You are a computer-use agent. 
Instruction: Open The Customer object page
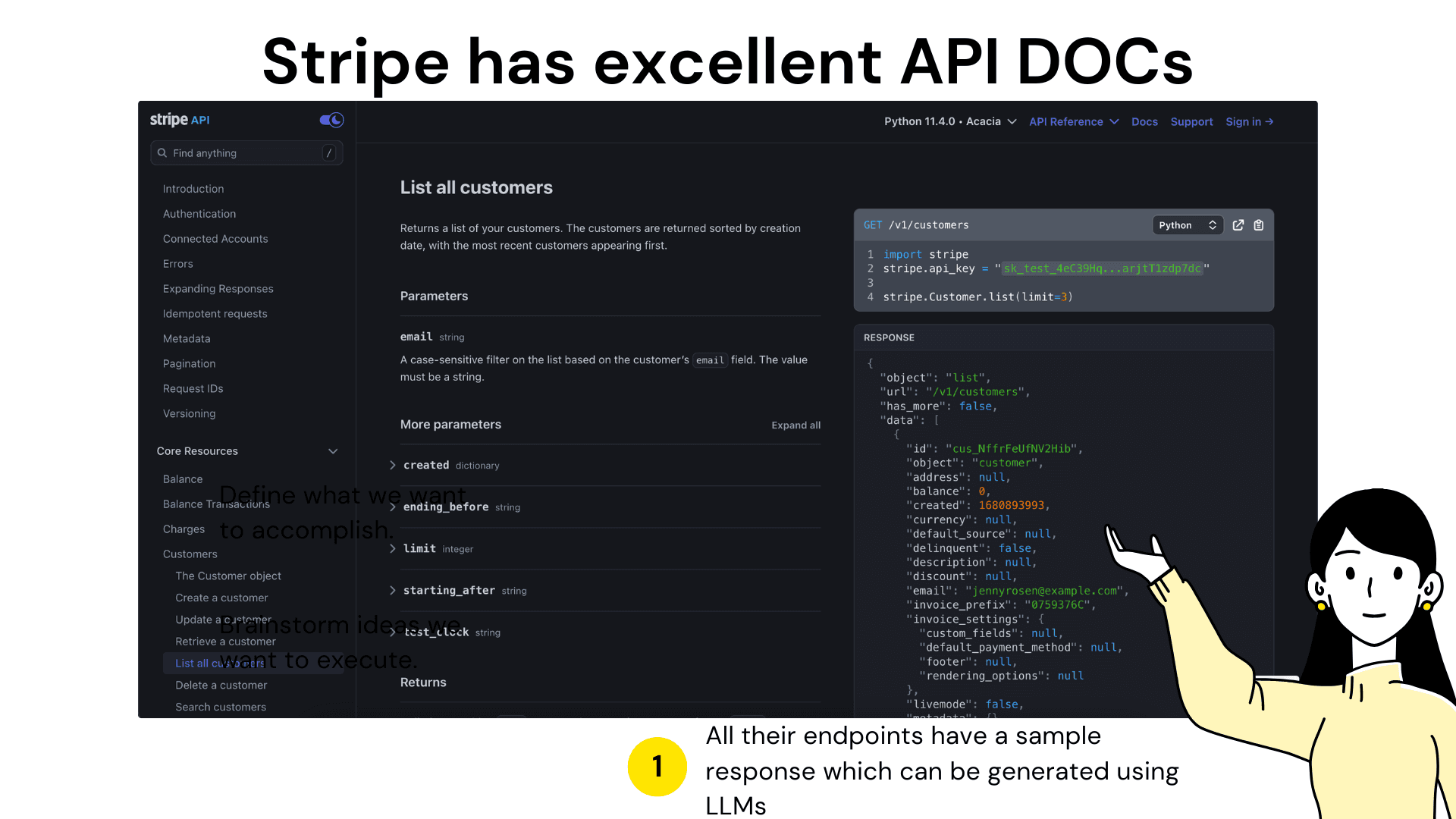click(x=228, y=576)
